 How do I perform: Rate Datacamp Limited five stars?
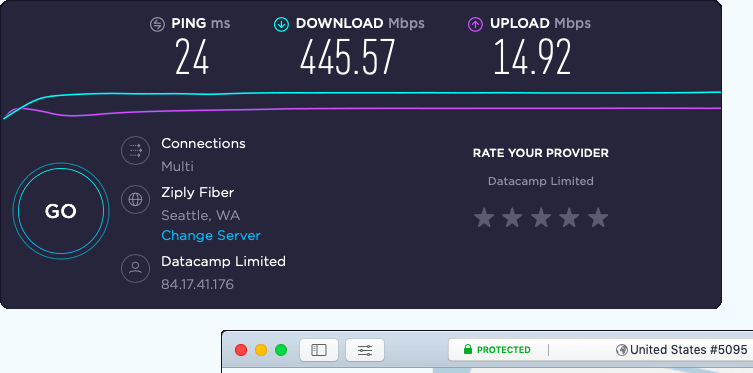click(x=598, y=218)
